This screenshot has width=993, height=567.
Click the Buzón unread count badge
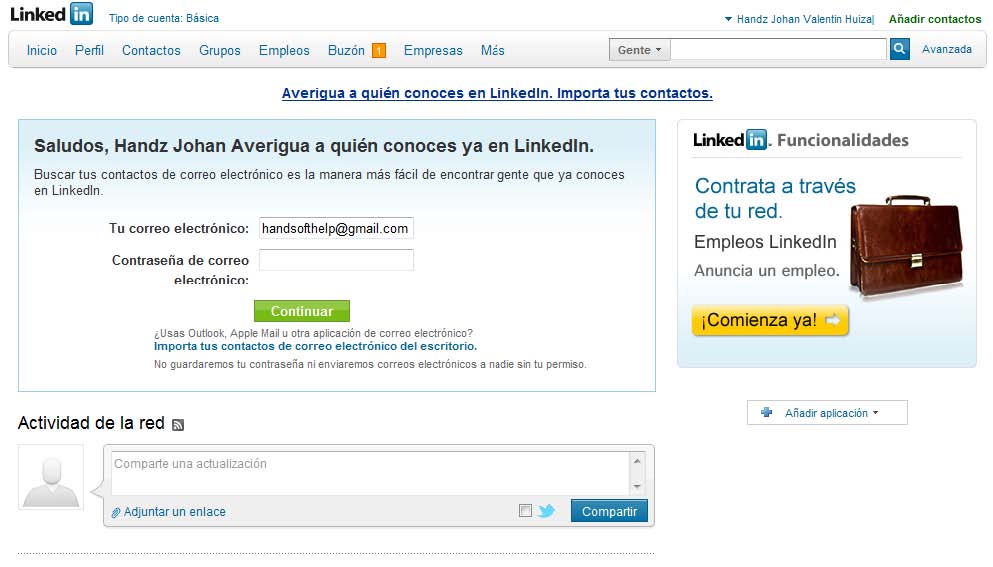click(x=379, y=51)
